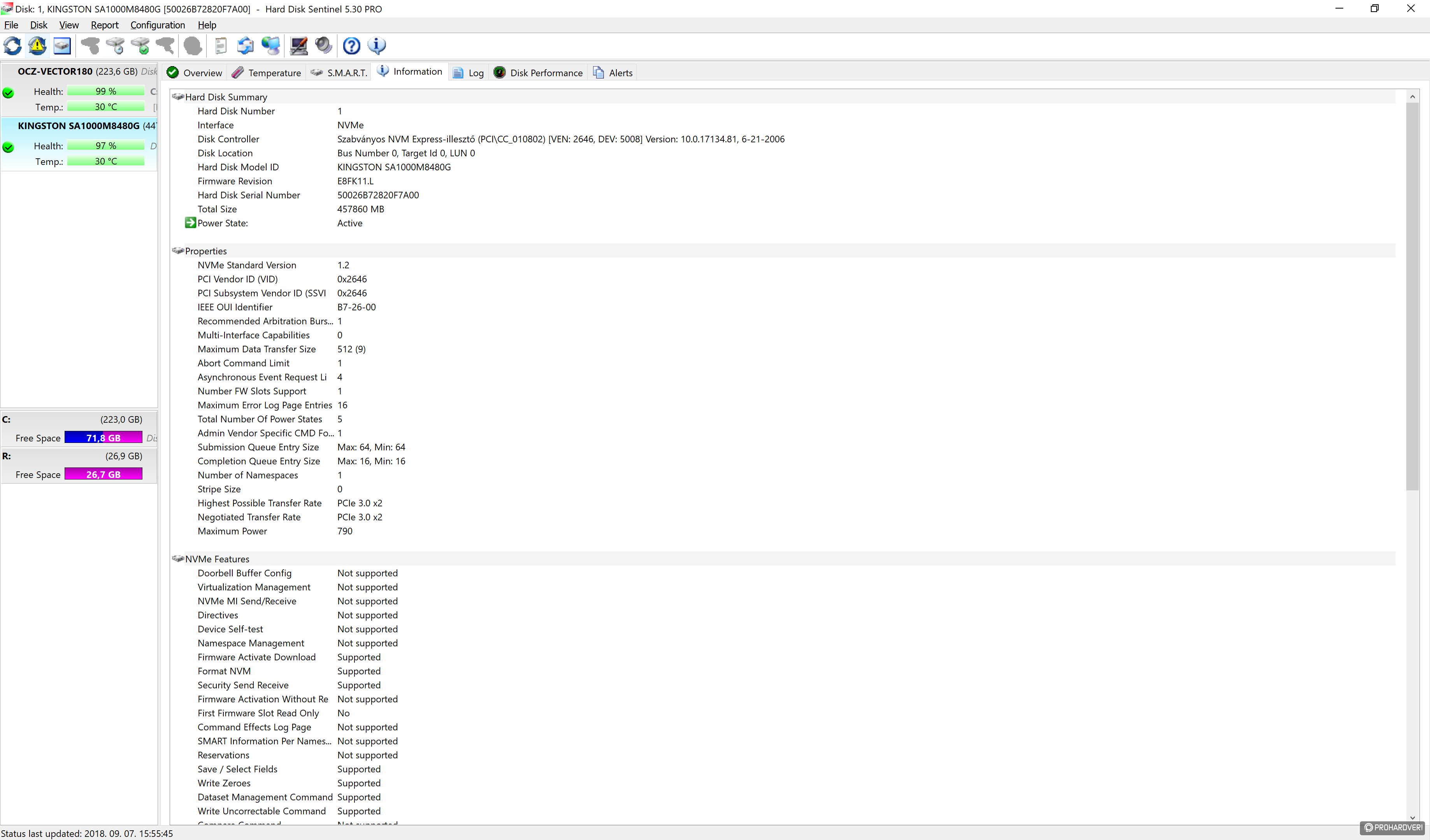Click the speaker sound toolbar icon
The height and width of the screenshot is (840, 1430).
[323, 45]
